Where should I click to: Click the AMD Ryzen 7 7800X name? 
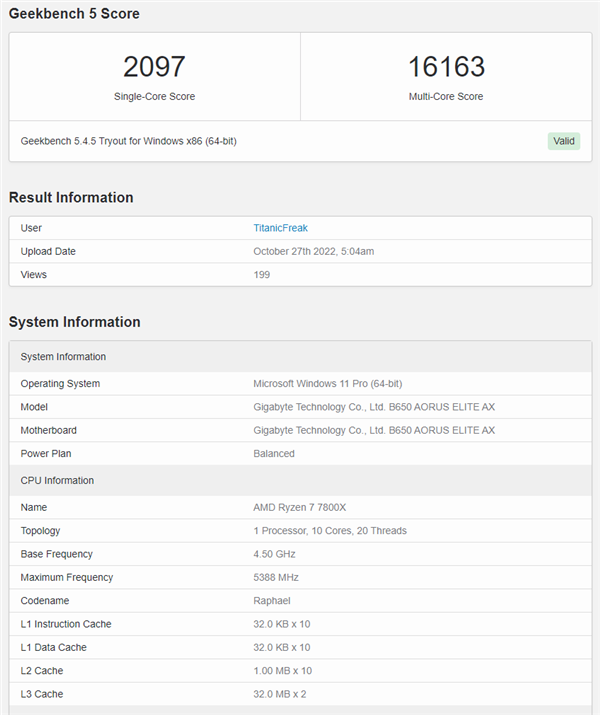(x=297, y=507)
